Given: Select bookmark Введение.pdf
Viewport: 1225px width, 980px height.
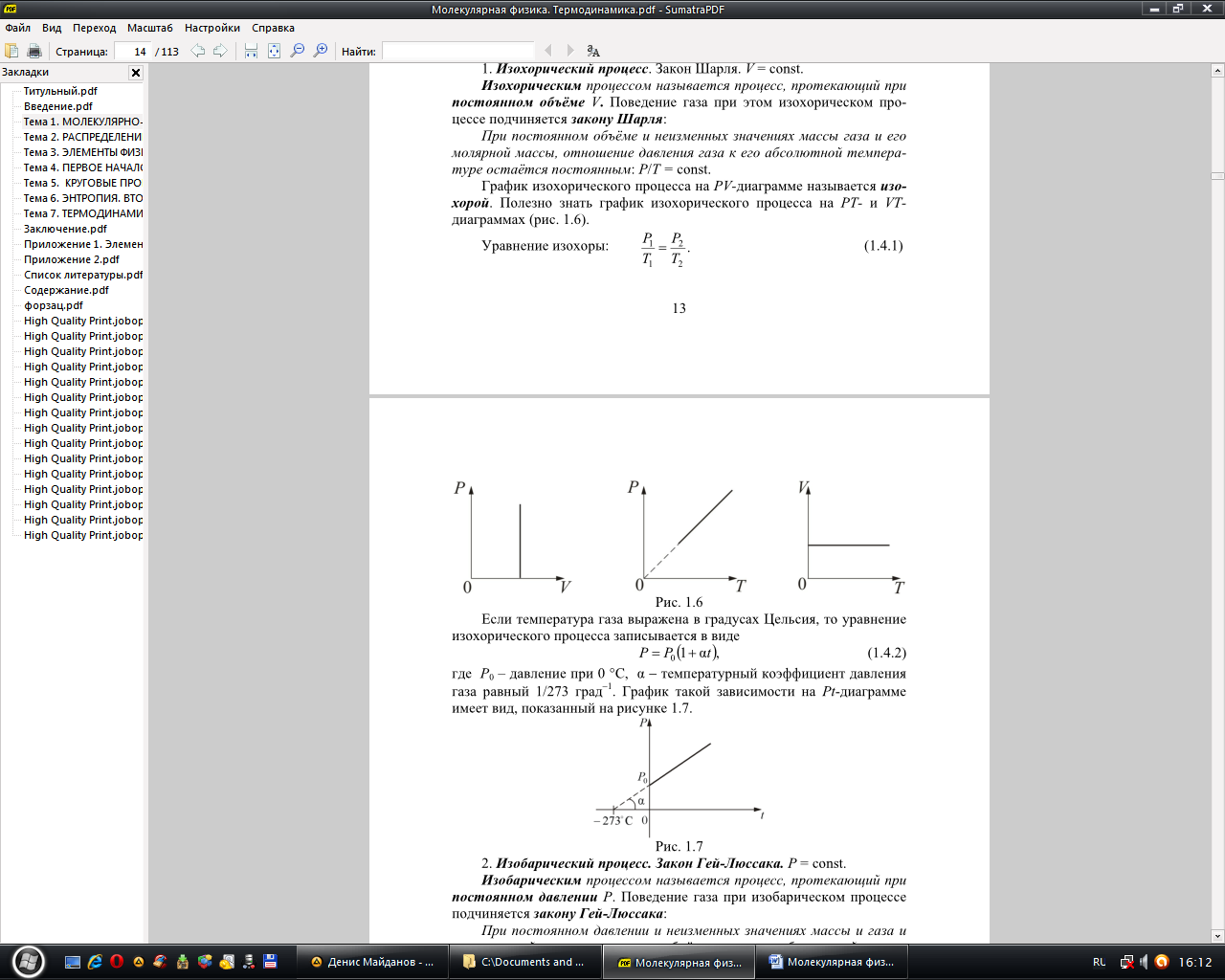Looking at the screenshot, I should click(x=58, y=106).
